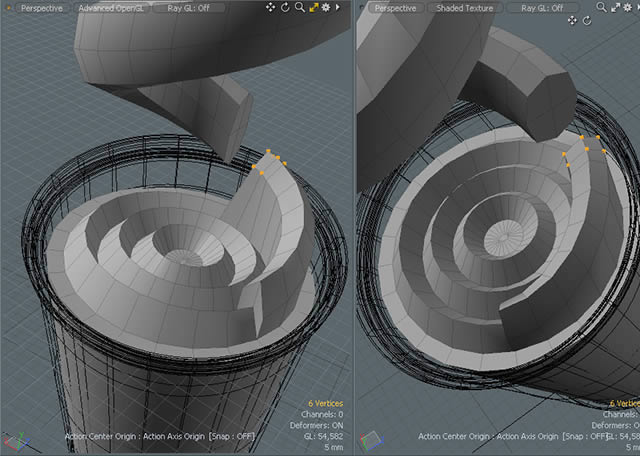Click the pan view icon in left viewport

270,7
